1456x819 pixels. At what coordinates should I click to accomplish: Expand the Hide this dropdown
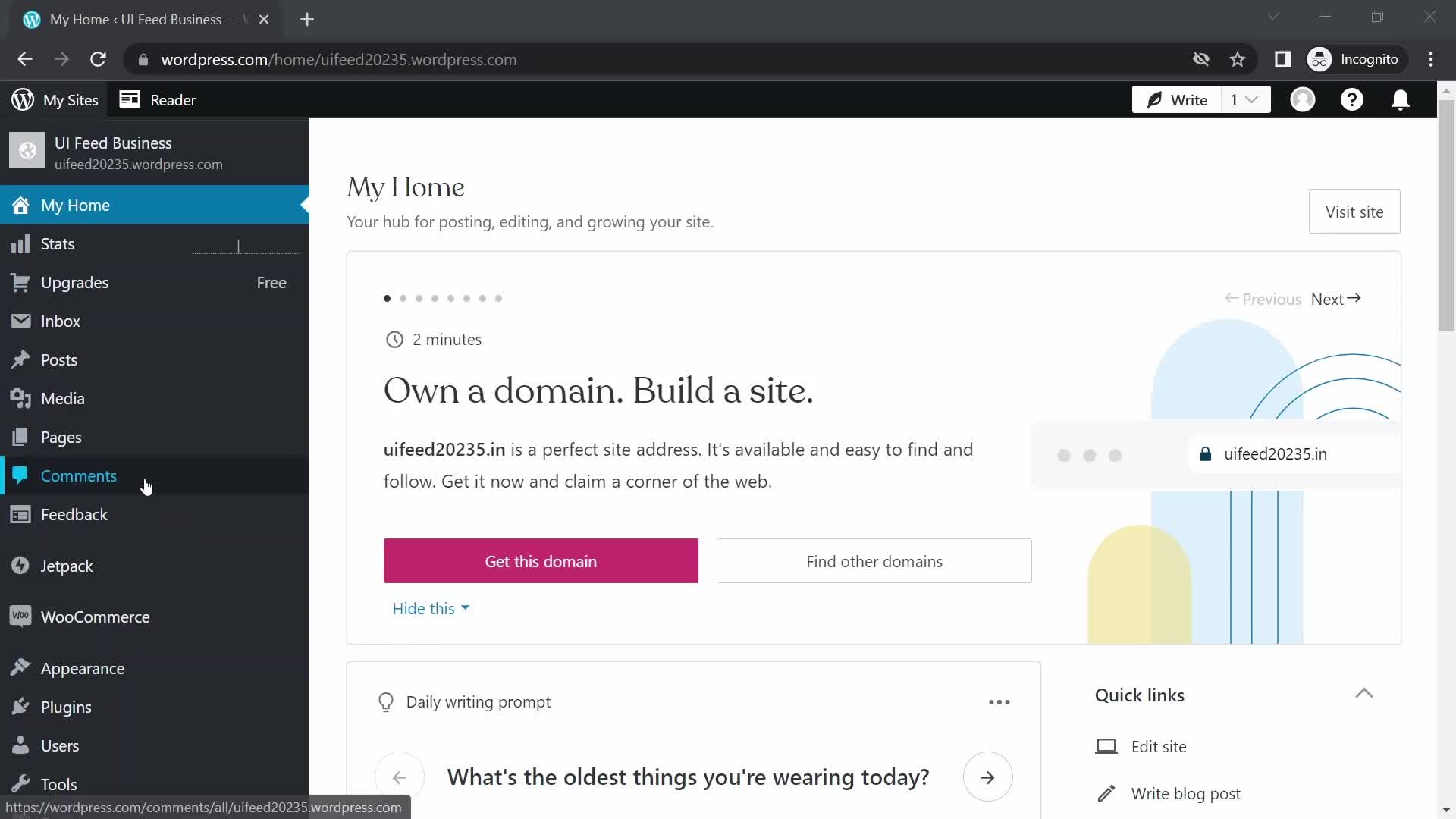[430, 607]
